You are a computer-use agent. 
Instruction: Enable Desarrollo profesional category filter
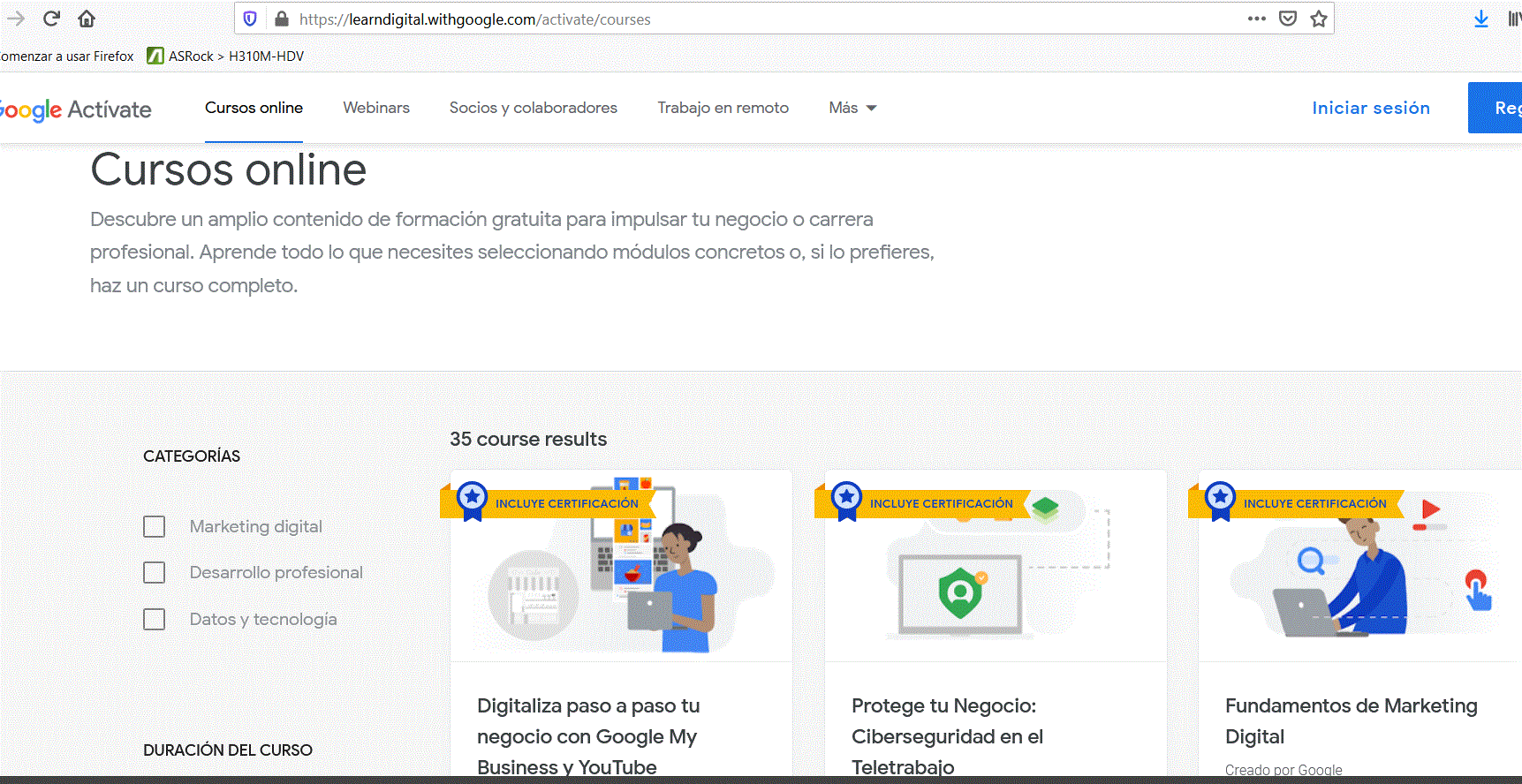(x=155, y=572)
